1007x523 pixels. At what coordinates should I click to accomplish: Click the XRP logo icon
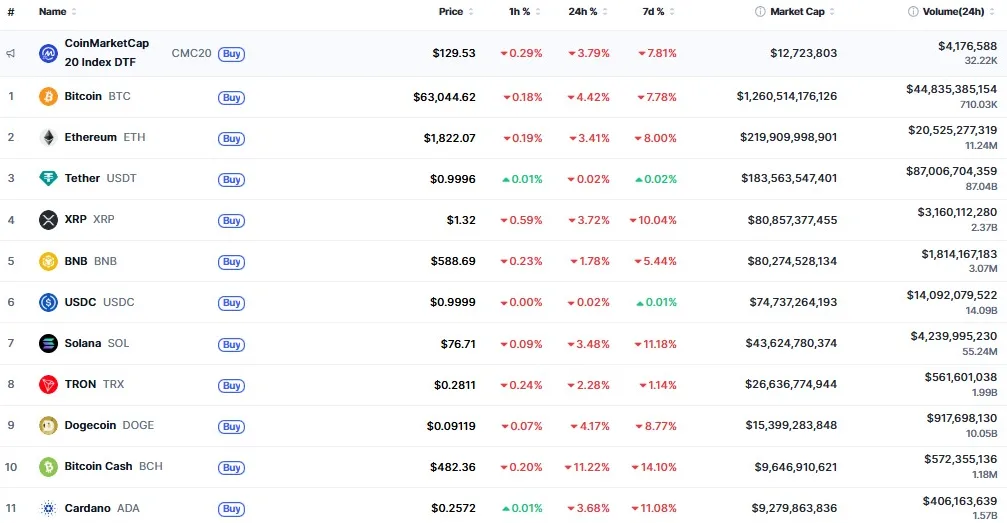coord(48,220)
